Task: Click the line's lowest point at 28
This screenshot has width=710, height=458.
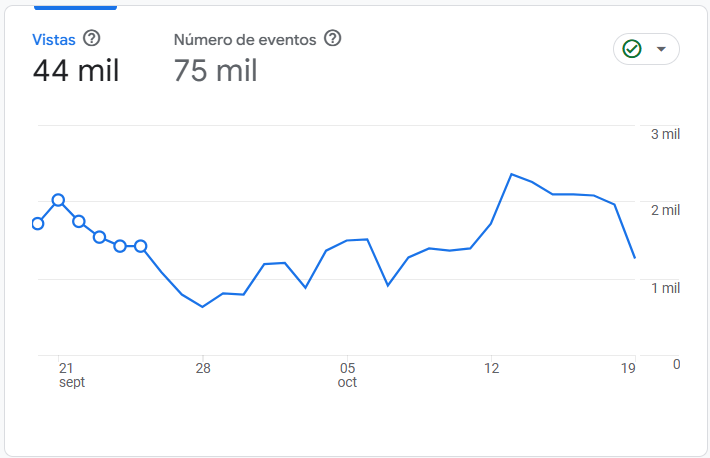Action: 203,306
